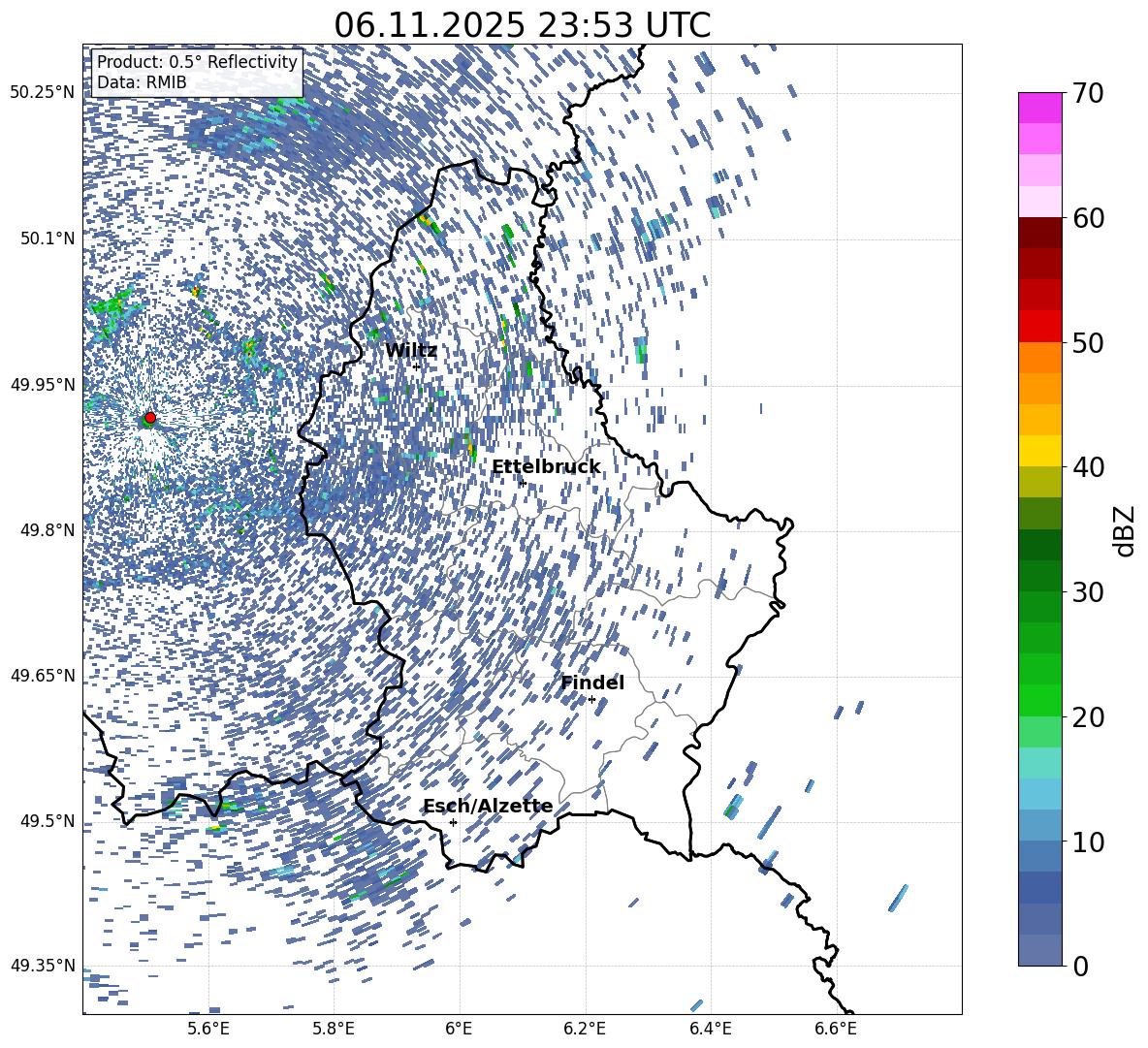Click the Wiltz city label

coord(411,351)
